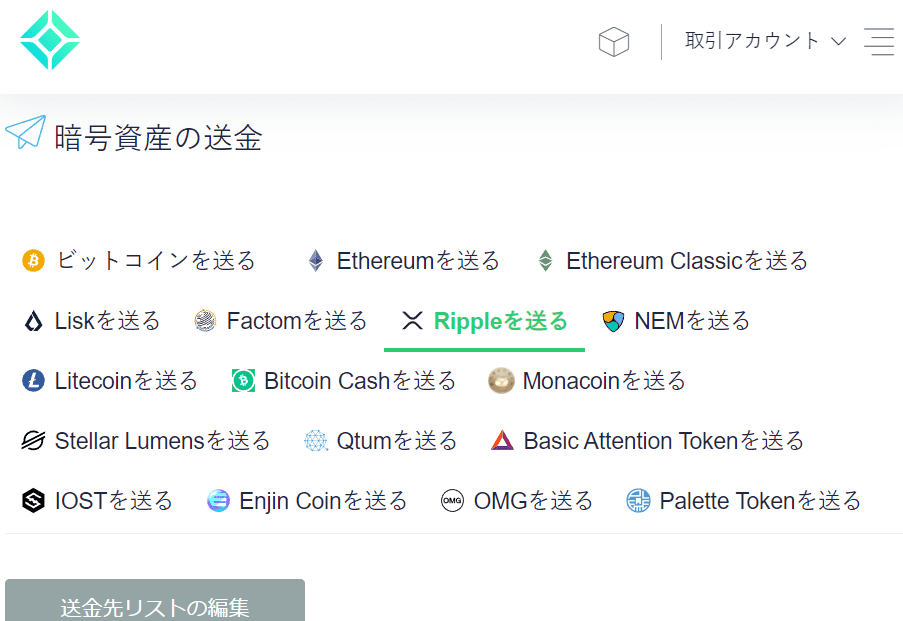This screenshot has height=621, width=903.
Task: Choose Stellar Lumensを送る
Action: coord(146,441)
